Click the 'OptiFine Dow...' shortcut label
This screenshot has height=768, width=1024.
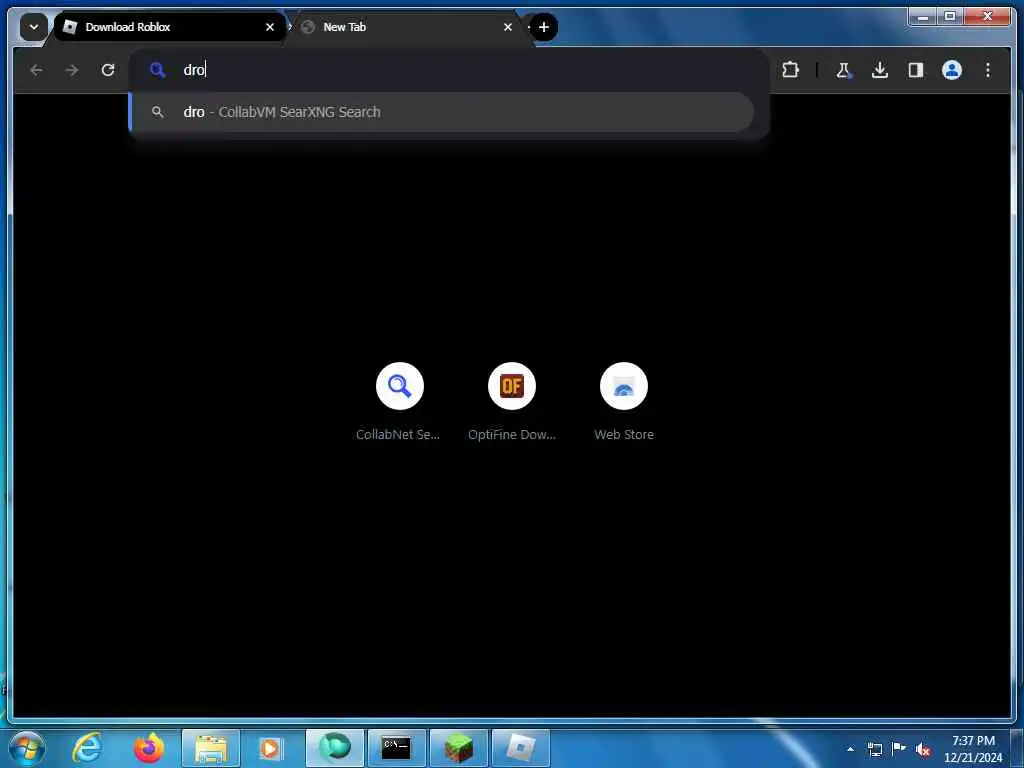(x=511, y=435)
